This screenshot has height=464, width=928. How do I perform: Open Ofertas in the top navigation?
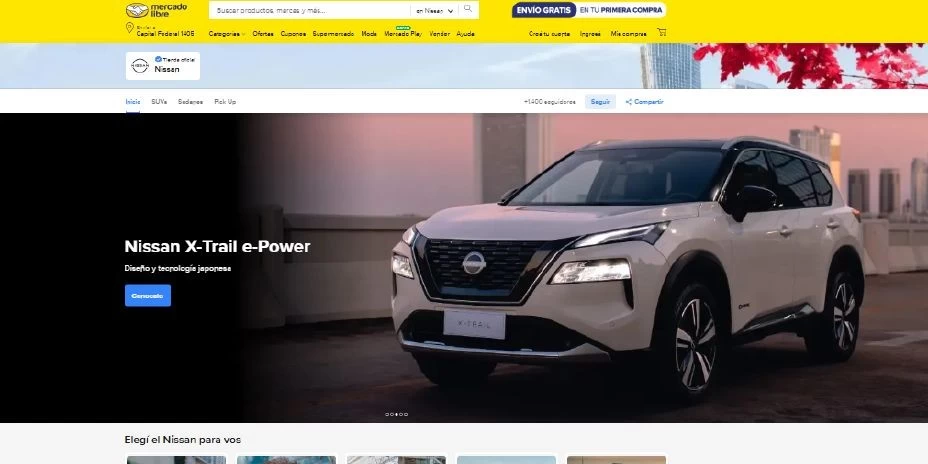click(263, 34)
